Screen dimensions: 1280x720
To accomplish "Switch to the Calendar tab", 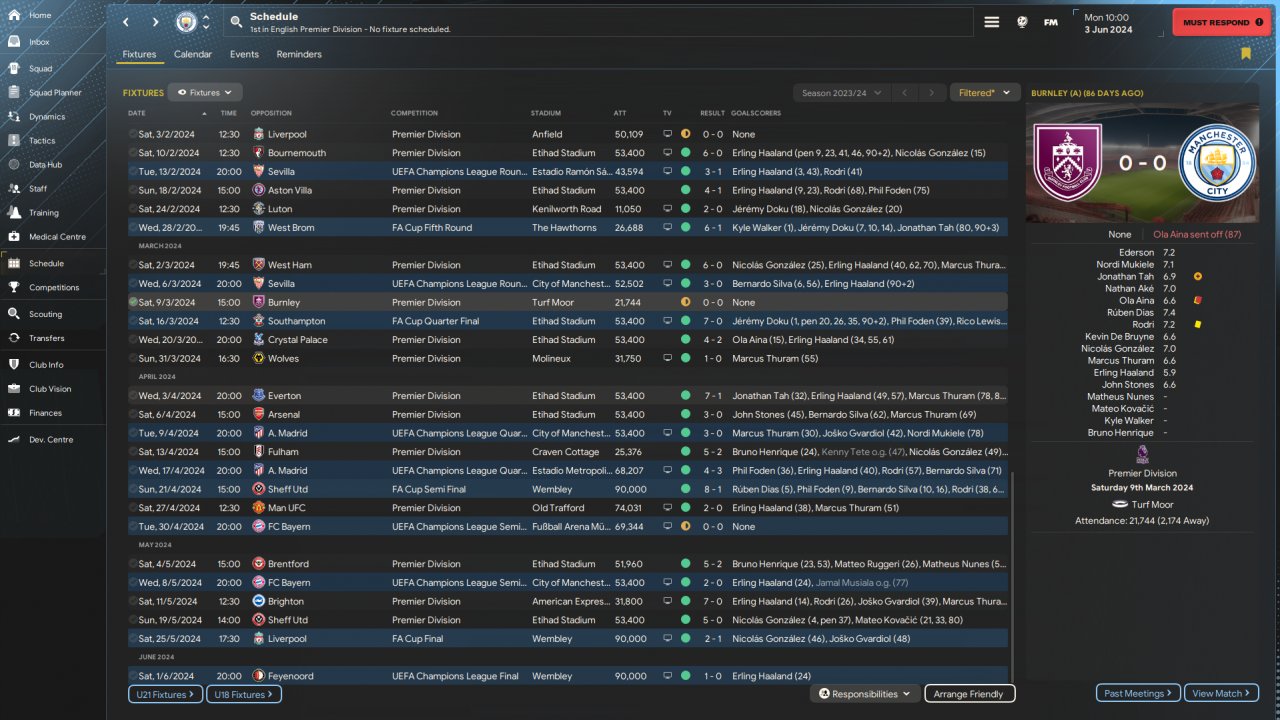I will pyautogui.click(x=193, y=54).
